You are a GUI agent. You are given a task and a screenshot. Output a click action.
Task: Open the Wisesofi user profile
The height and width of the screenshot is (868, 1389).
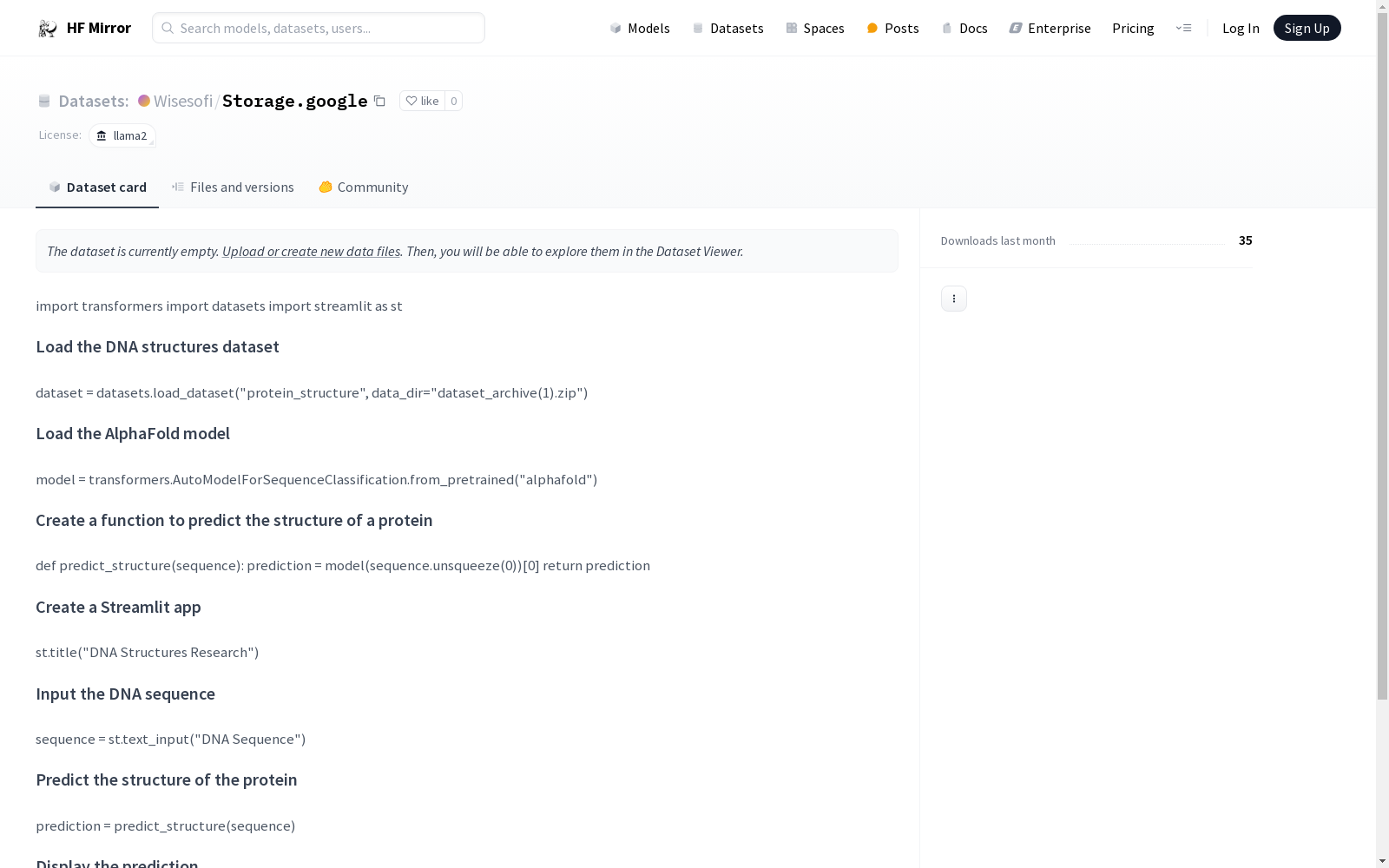(x=183, y=101)
